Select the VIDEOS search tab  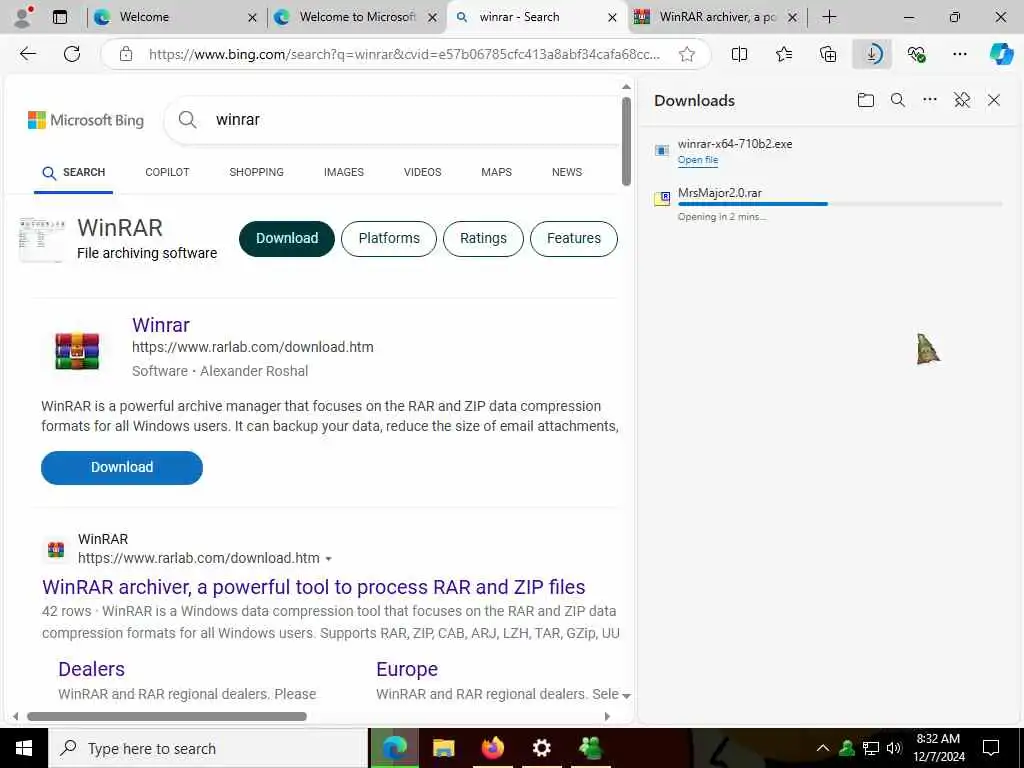click(x=423, y=172)
